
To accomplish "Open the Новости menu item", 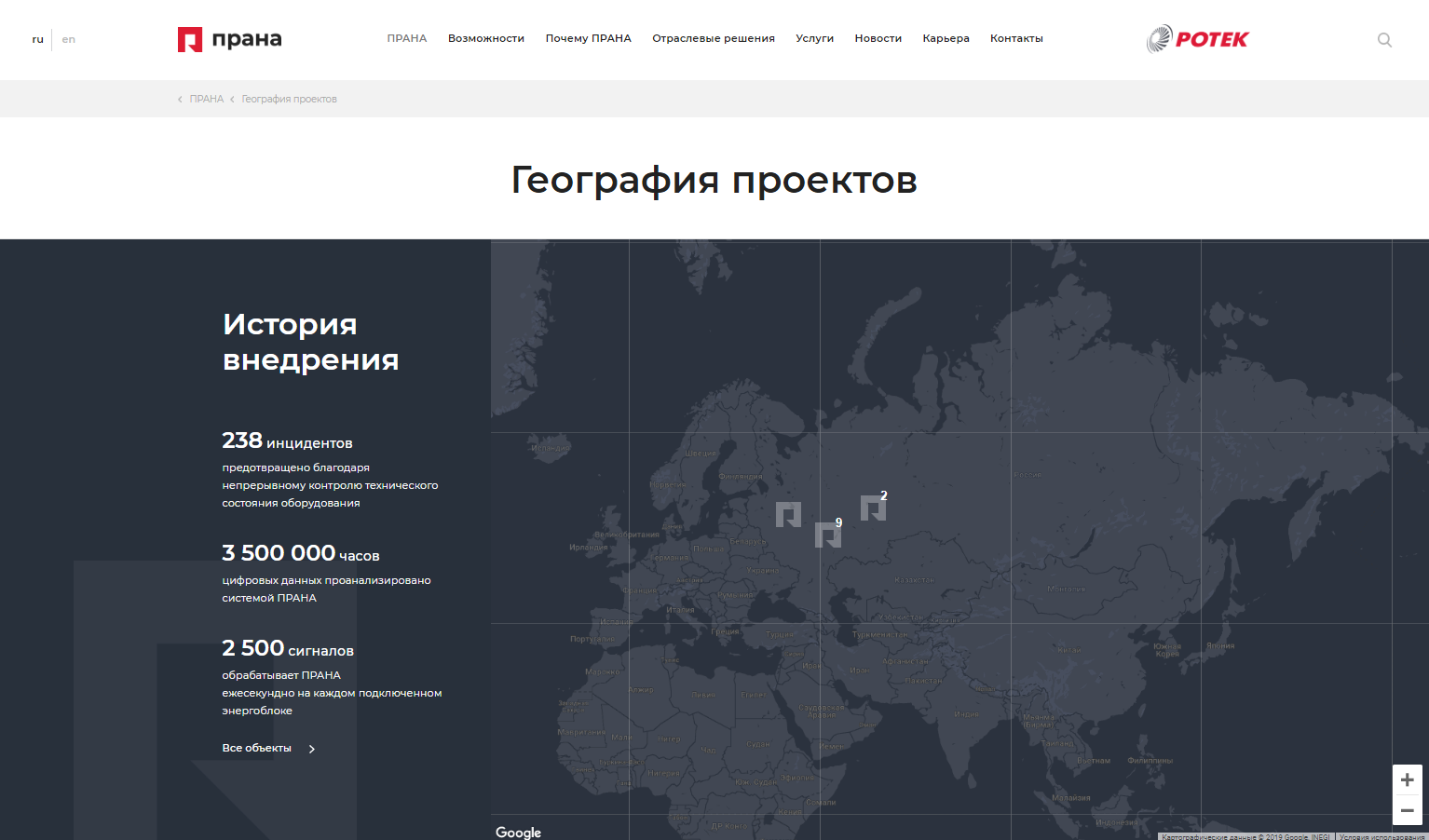I will pyautogui.click(x=878, y=38).
